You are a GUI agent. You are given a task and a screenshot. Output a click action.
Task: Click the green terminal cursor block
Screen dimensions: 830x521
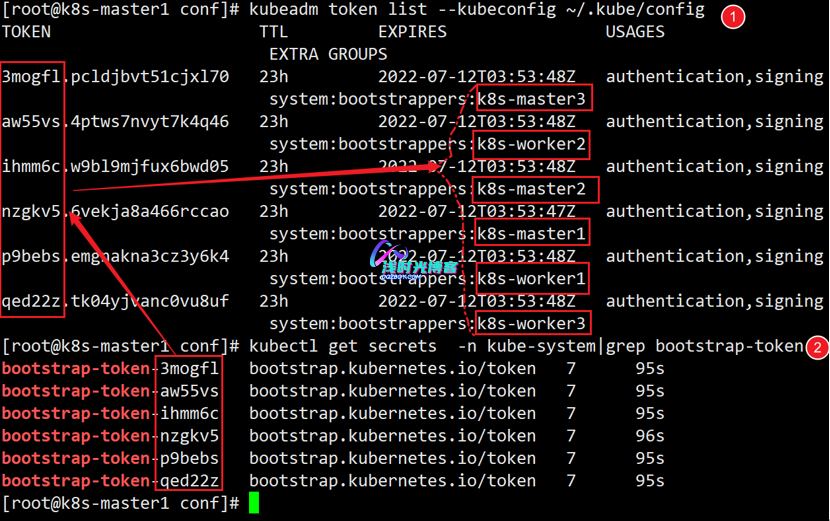point(254,503)
